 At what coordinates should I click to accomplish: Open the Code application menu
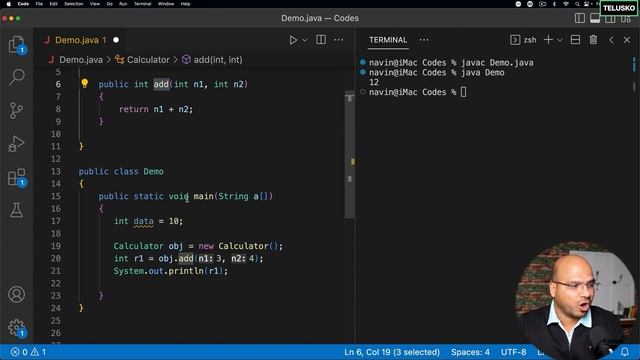(x=23, y=4)
